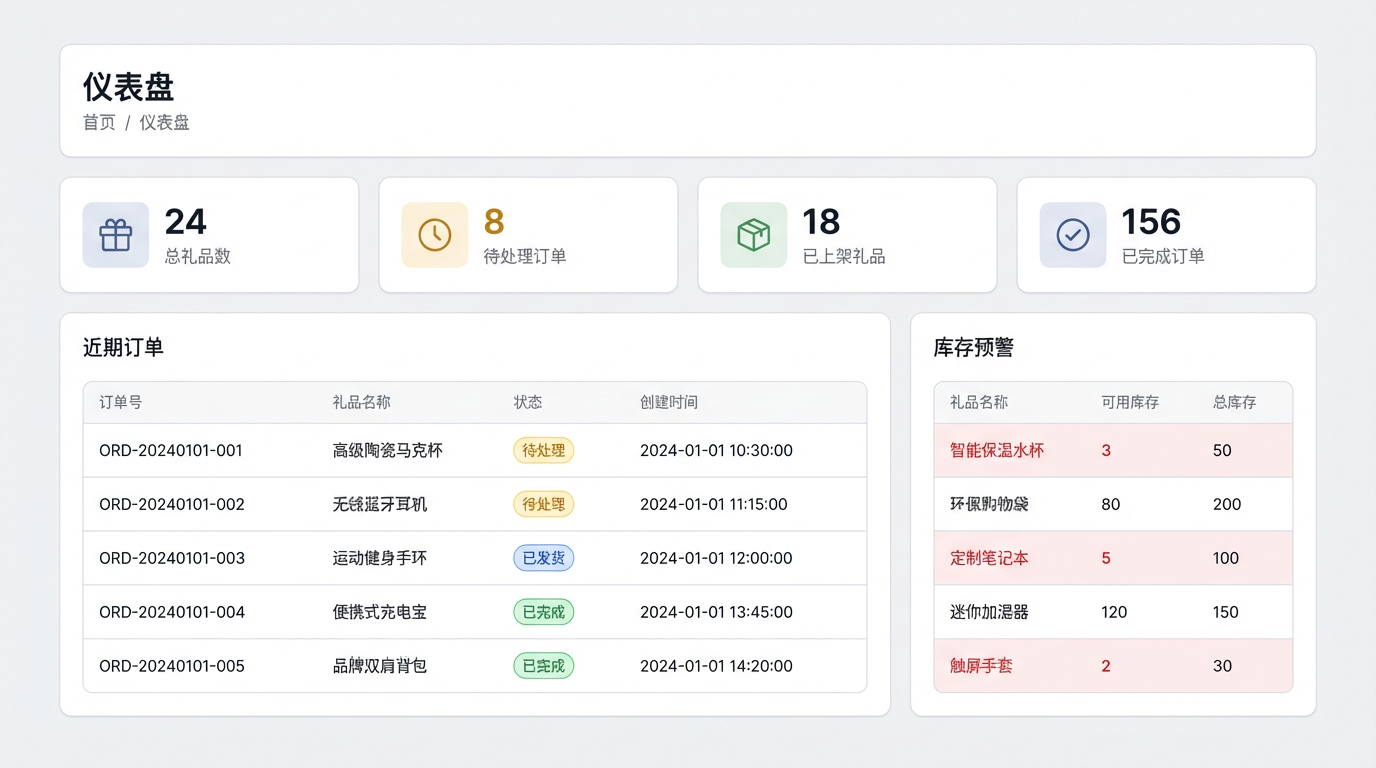The width and height of the screenshot is (1376, 768).
Task: Click the 可用库存 column header
Action: point(1130,402)
